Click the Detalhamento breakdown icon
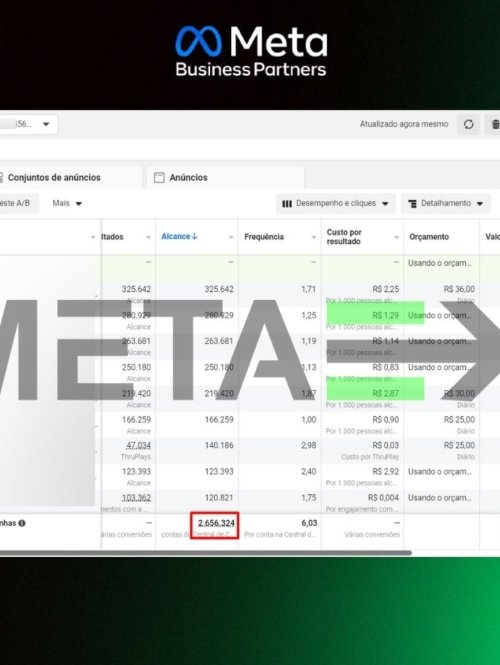Screen dimensions: 500x665 [412, 204]
